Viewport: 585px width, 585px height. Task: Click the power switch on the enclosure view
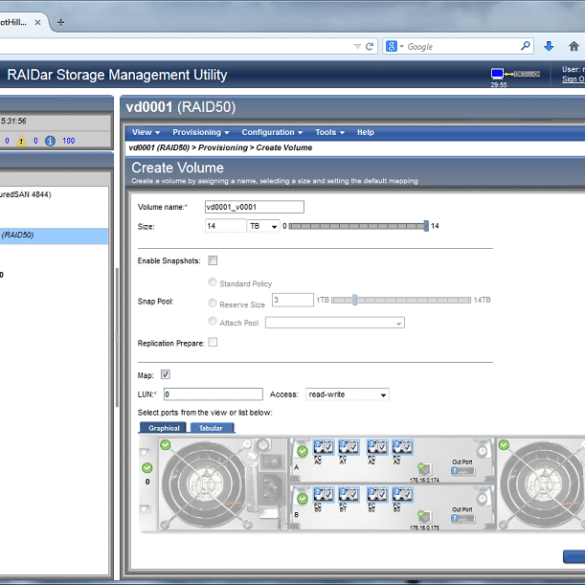[x=272, y=462]
